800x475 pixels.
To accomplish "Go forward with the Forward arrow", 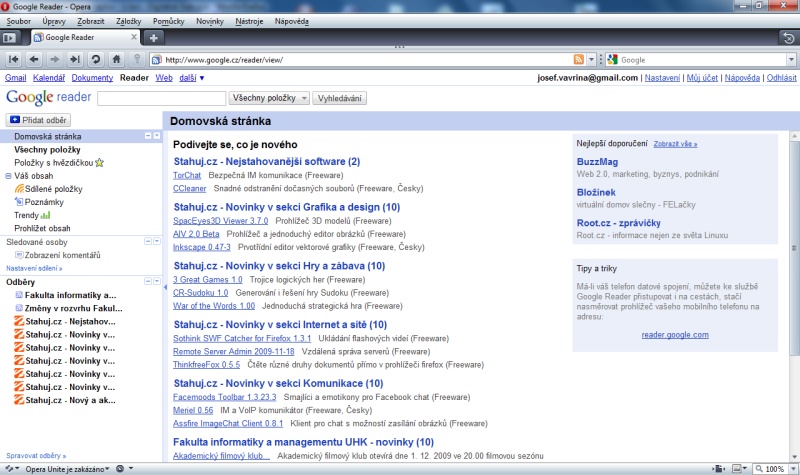I will [x=55, y=60].
